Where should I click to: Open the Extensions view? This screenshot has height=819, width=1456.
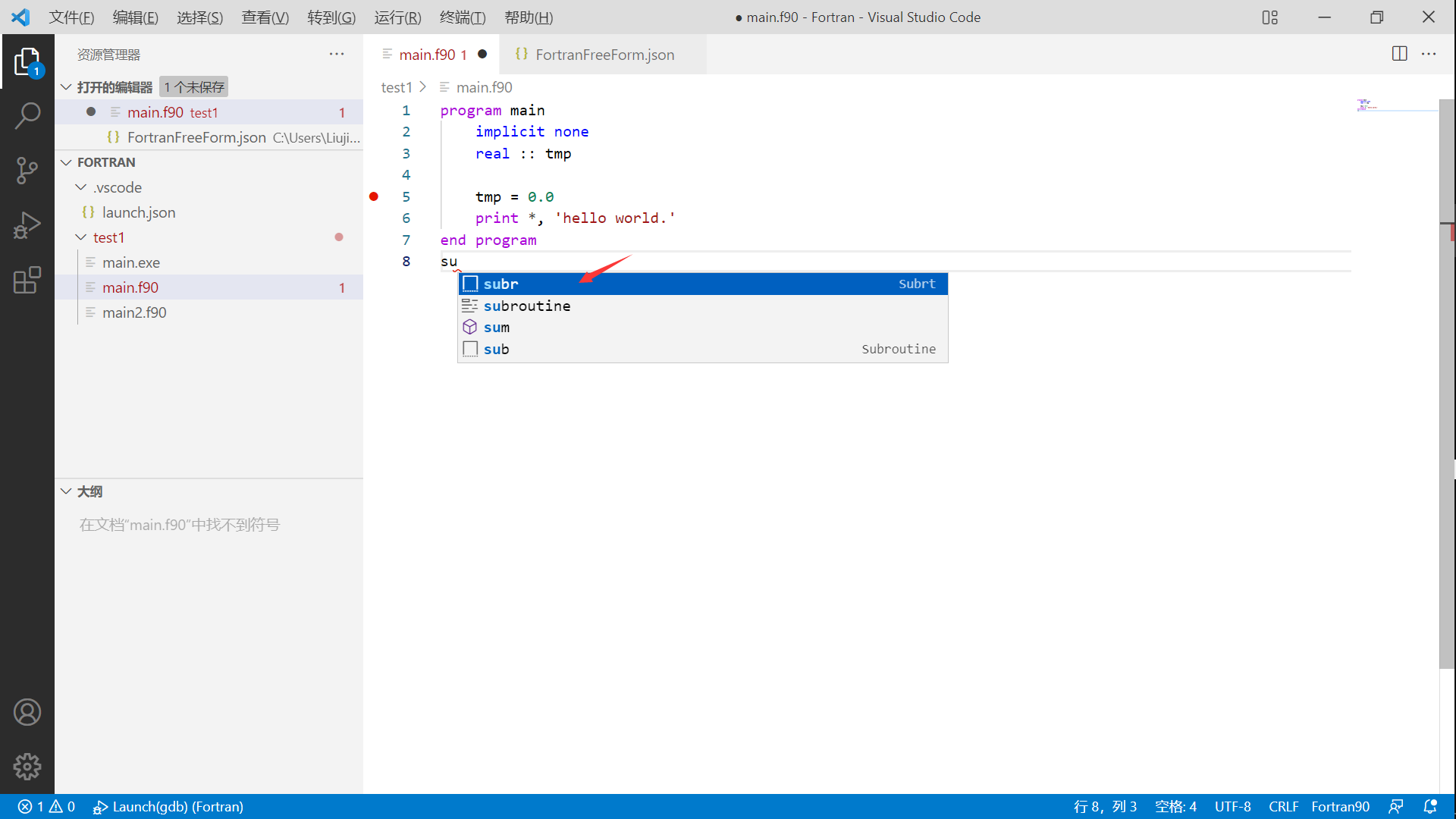coord(27,280)
